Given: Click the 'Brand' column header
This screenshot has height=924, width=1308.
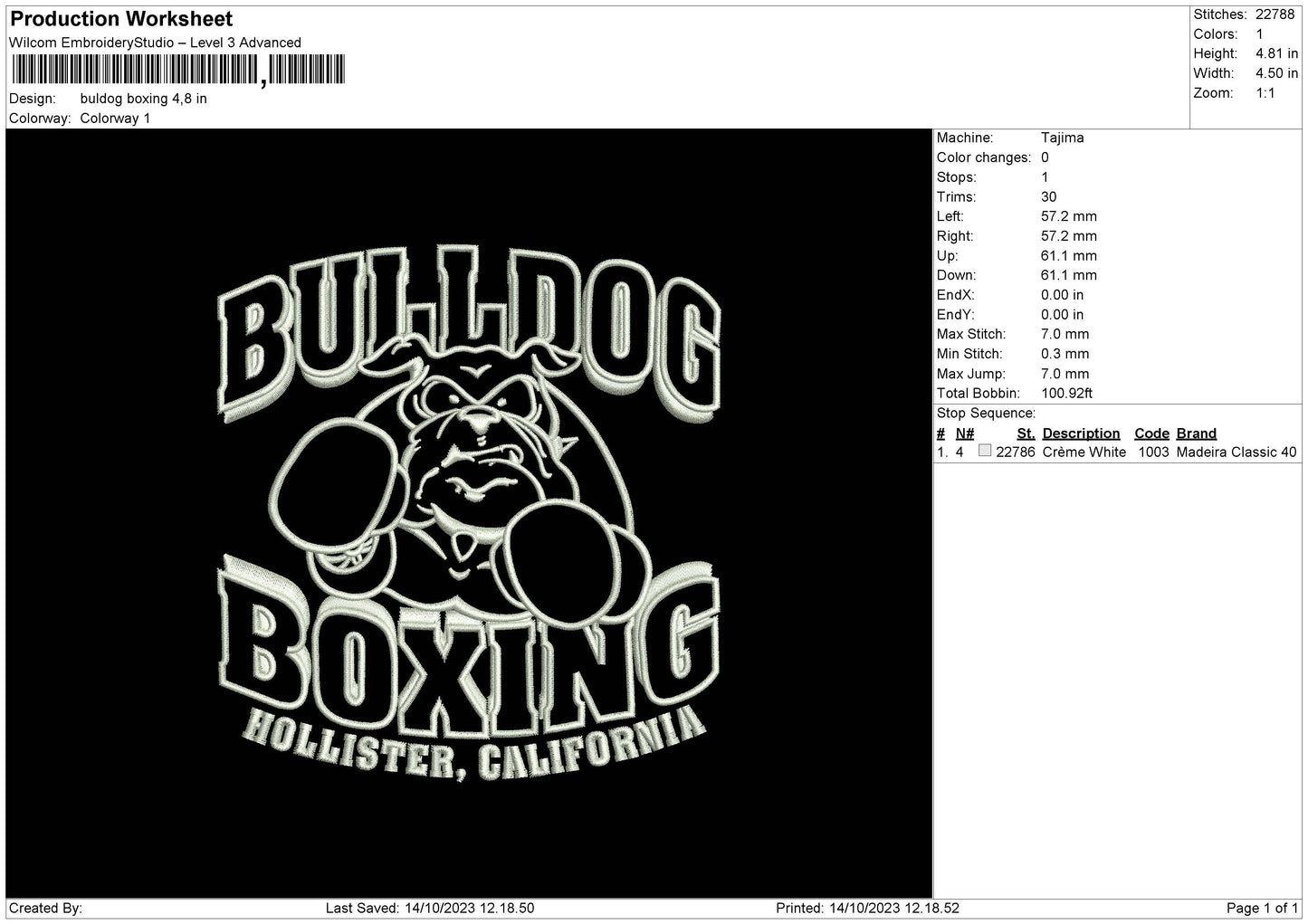Looking at the screenshot, I should click(1196, 433).
